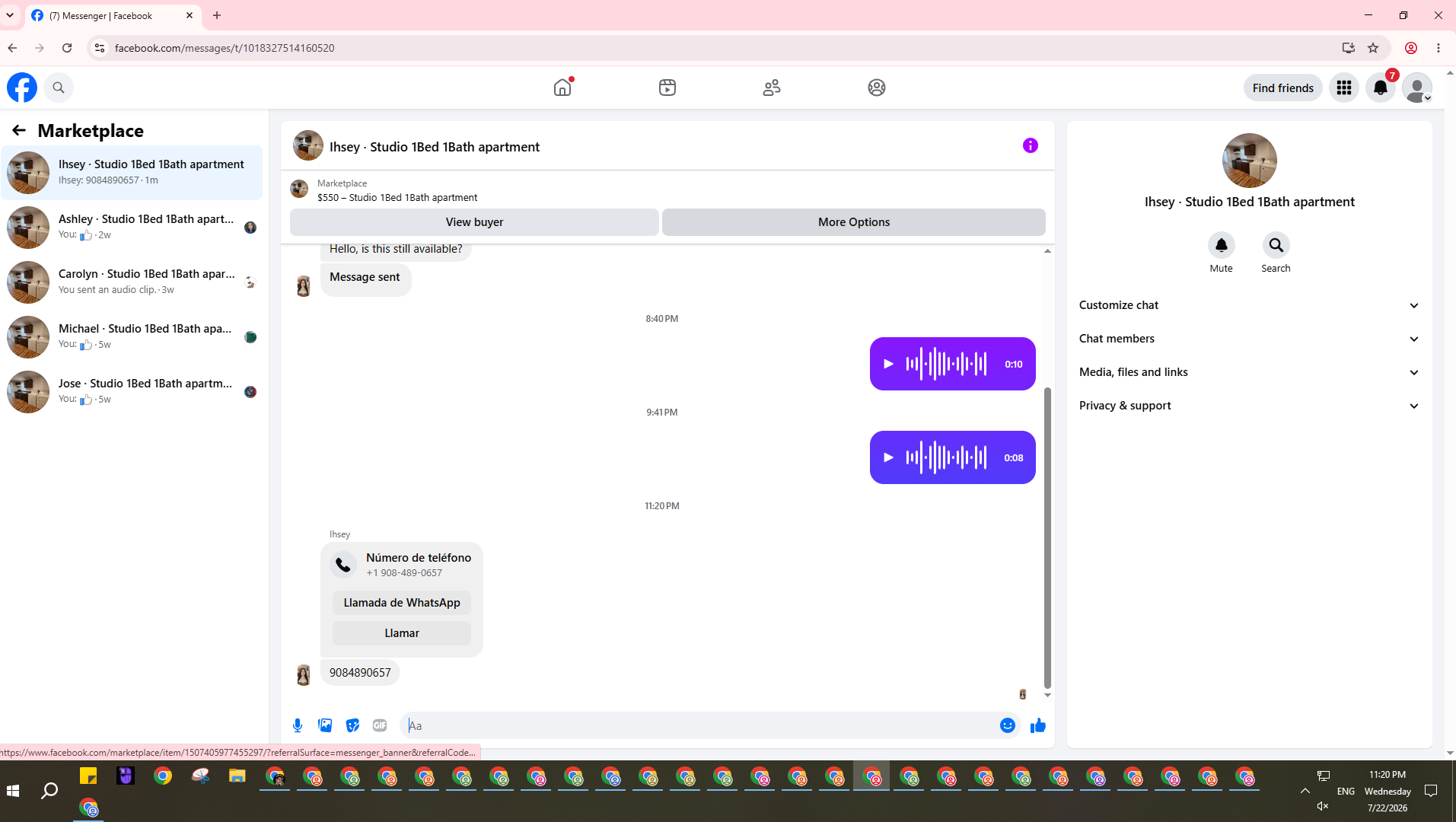This screenshot has height=822, width=1456.
Task: Open the Windows notification center
Action: click(1431, 791)
